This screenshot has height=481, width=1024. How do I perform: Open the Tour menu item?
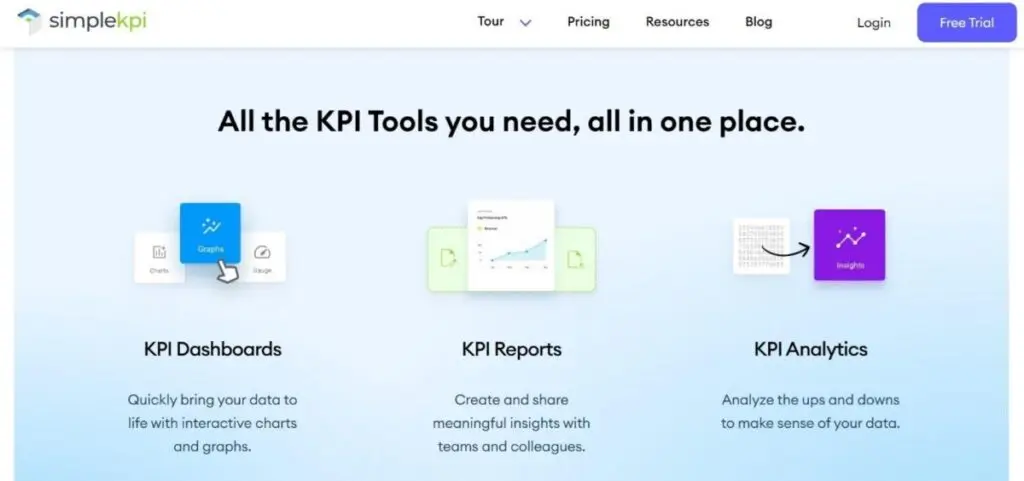(x=490, y=21)
